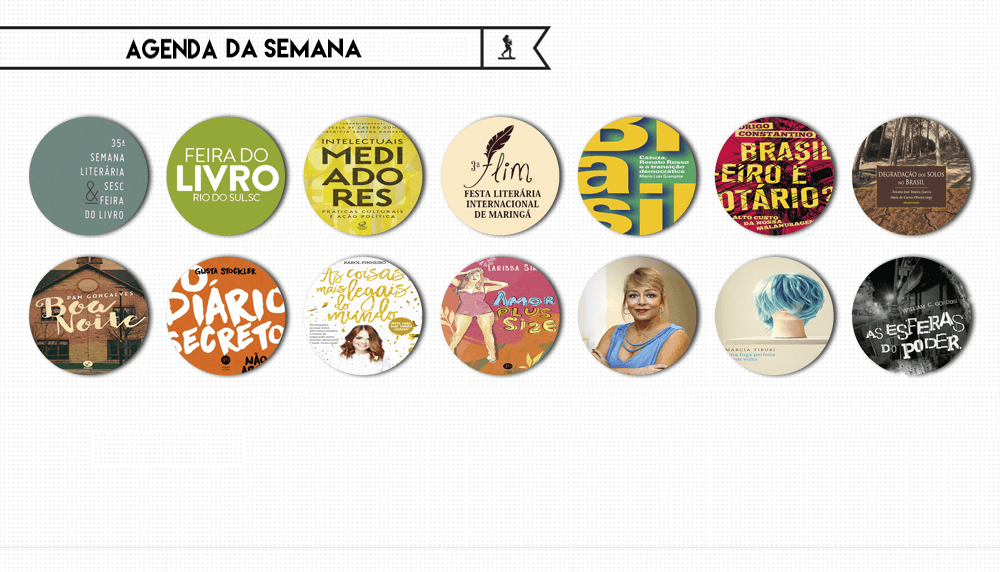The height and width of the screenshot is (572, 1000).
Task: Select the Boa Noite book by Pam Gonçalves
Action: coord(89,316)
